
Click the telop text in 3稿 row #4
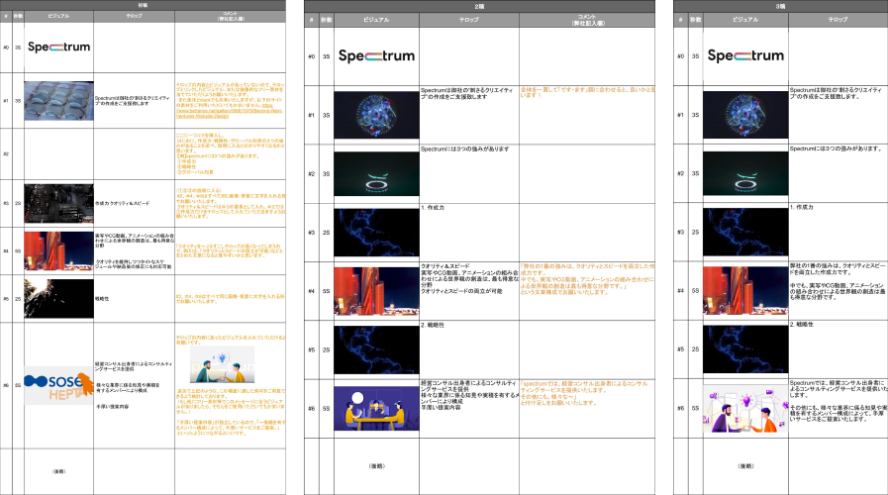pos(838,281)
